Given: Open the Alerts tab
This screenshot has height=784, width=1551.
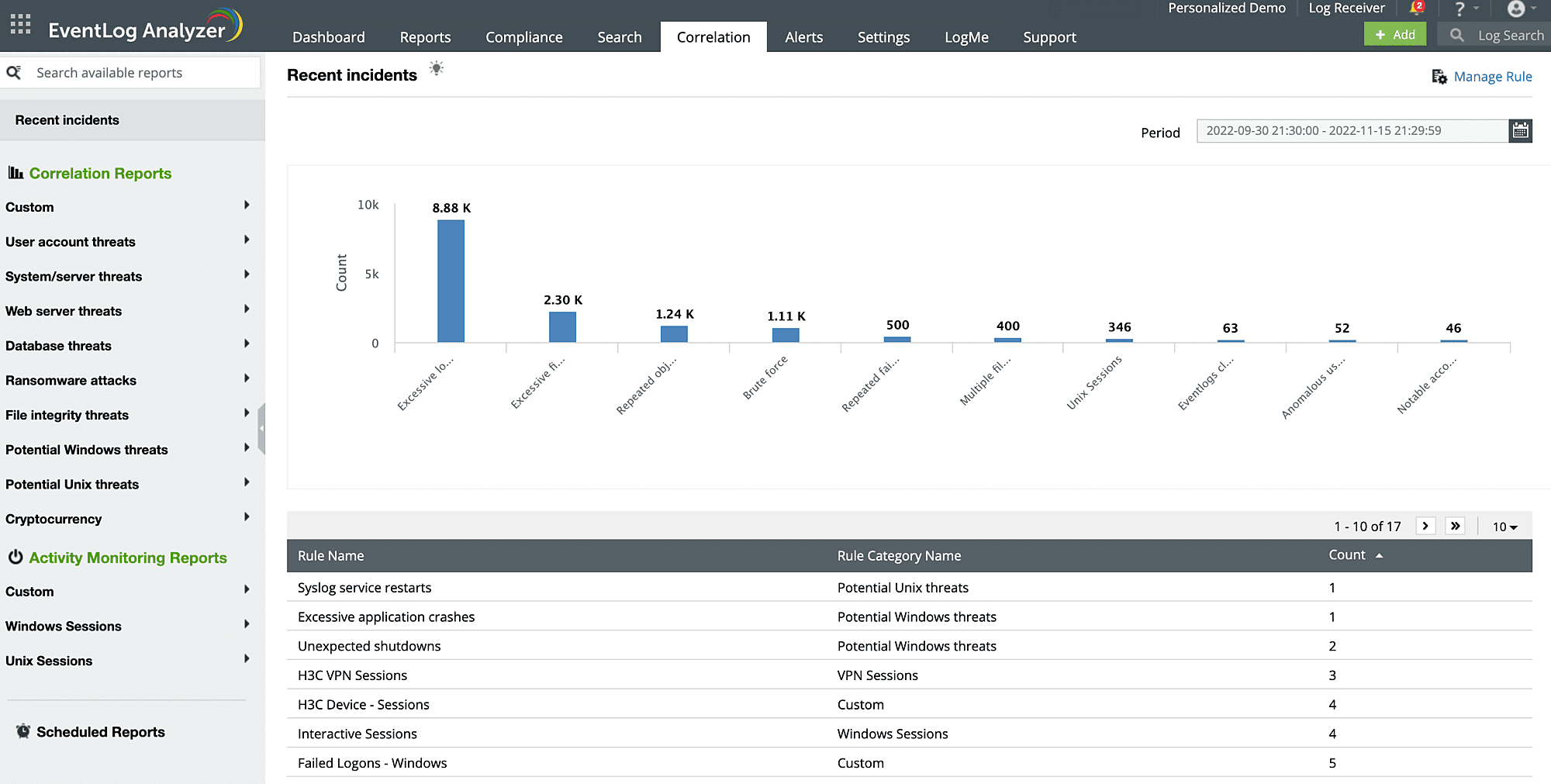Looking at the screenshot, I should pyautogui.click(x=803, y=36).
